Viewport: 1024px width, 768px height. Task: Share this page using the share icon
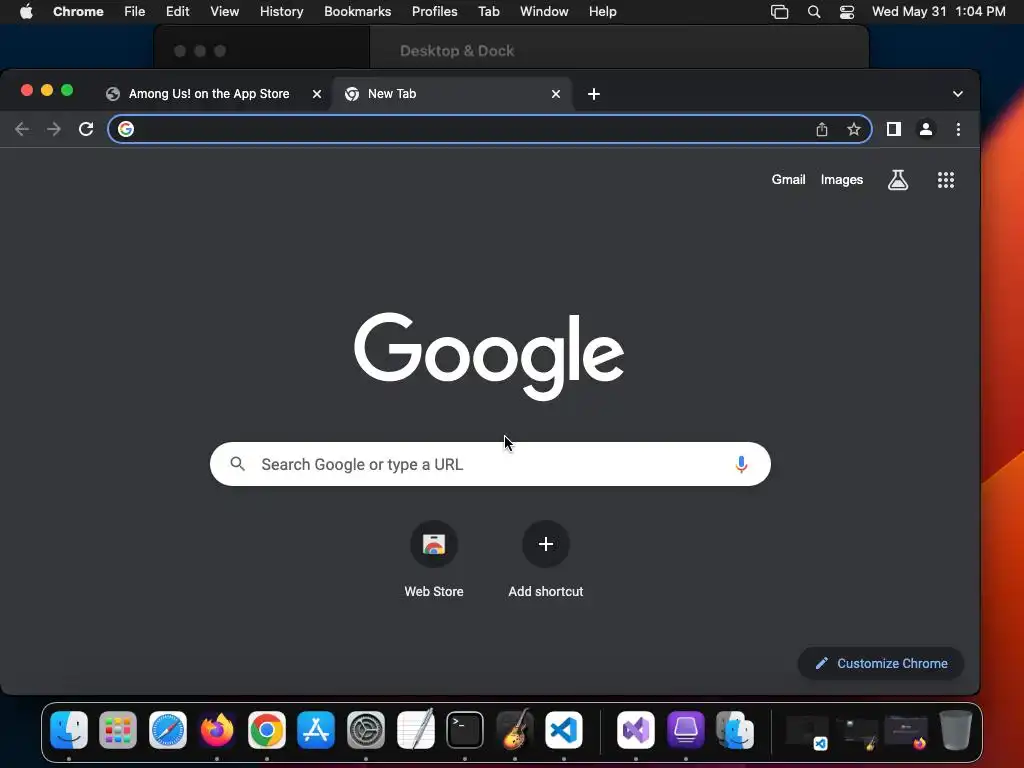click(x=822, y=129)
